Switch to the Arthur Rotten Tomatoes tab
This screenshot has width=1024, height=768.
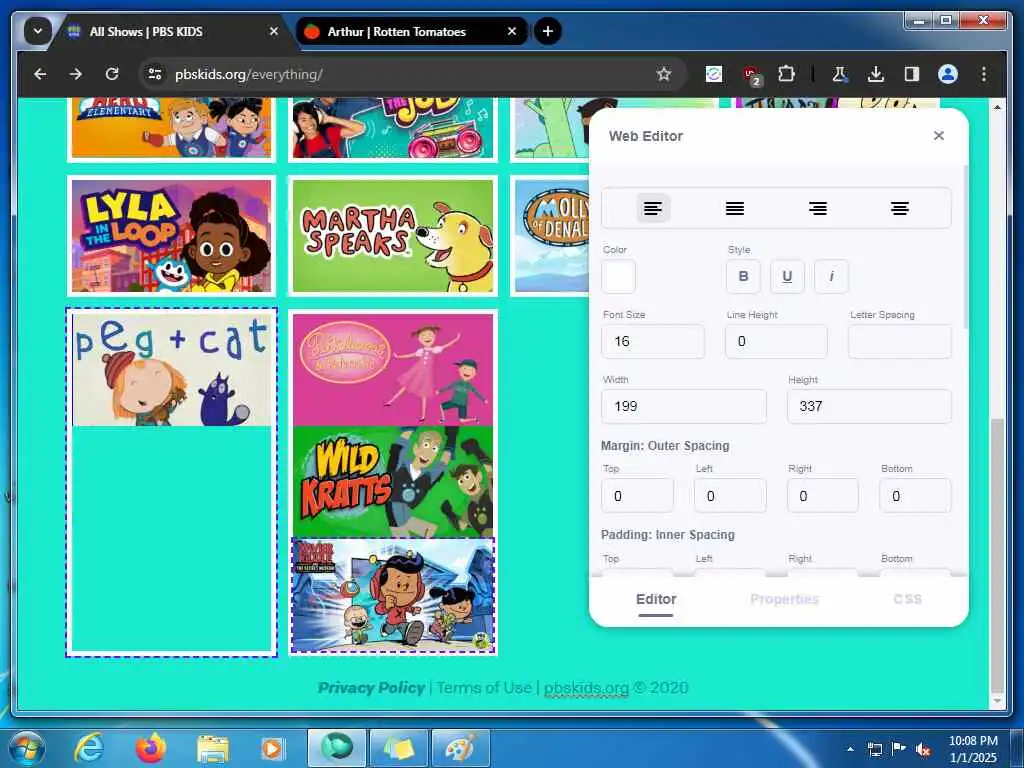tap(411, 31)
